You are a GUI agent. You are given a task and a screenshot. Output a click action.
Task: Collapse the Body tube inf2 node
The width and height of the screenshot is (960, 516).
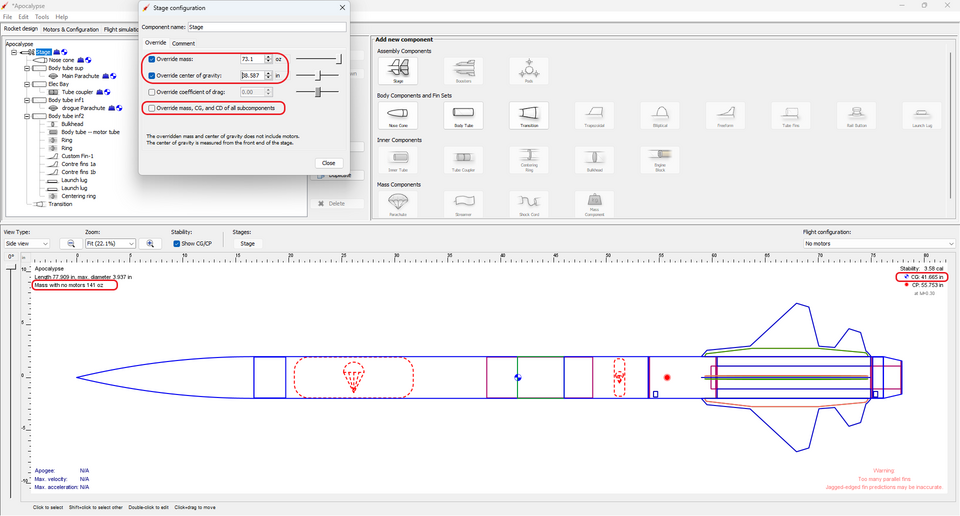[x=27, y=116]
